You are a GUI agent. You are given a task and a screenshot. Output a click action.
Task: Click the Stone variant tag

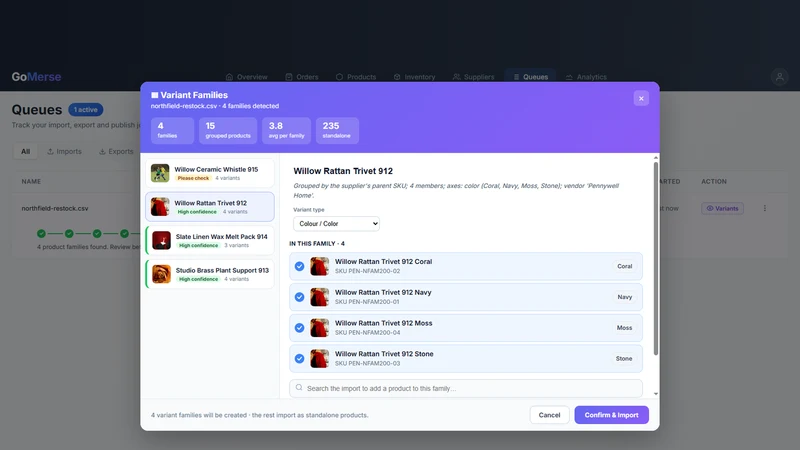click(623, 359)
